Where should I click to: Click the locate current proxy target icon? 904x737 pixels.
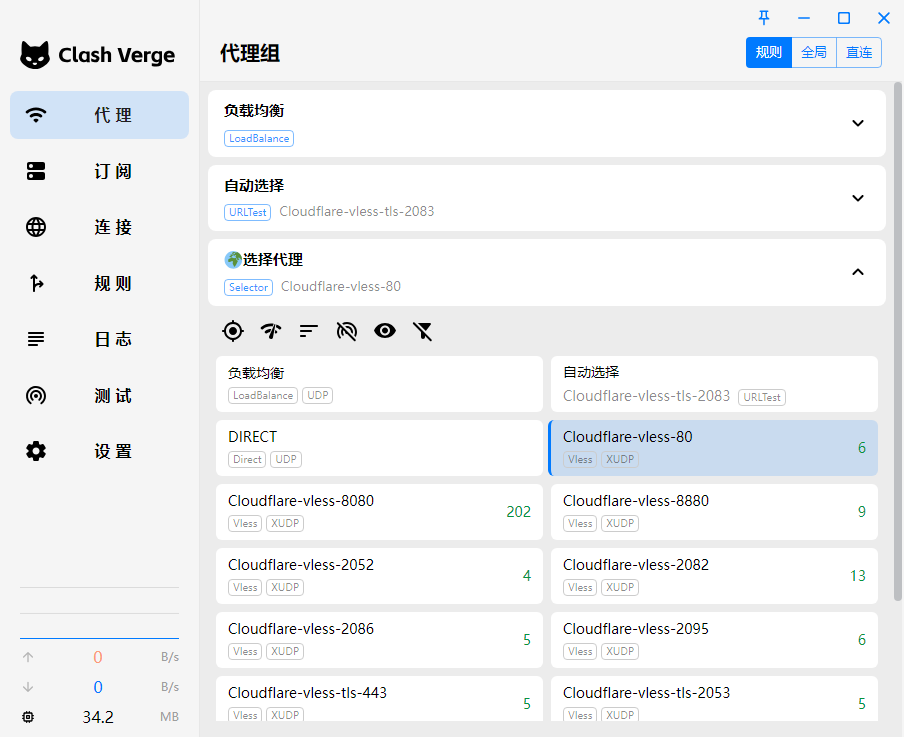233,331
